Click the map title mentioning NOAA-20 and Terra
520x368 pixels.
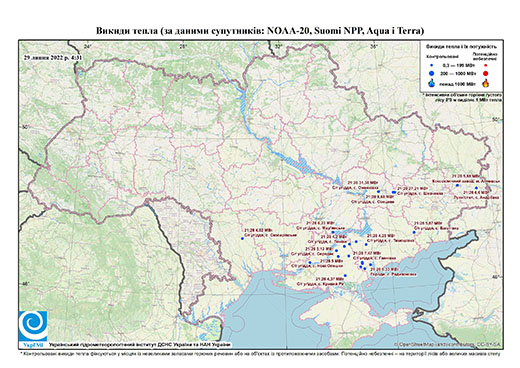[260, 31]
